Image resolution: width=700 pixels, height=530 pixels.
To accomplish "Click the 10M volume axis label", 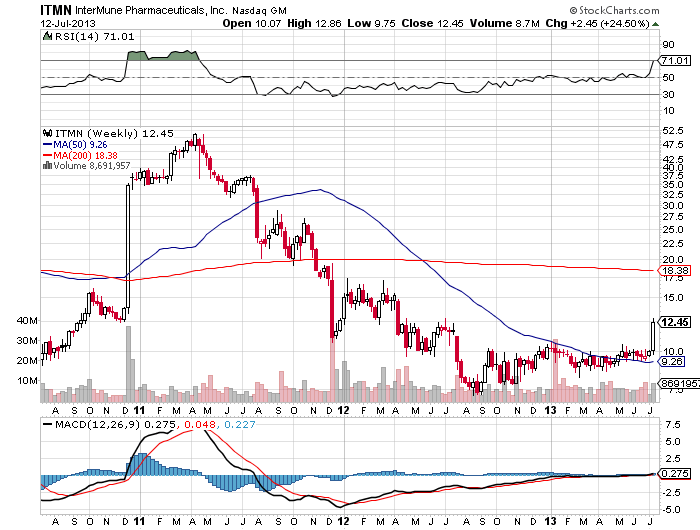I will coord(27,381).
